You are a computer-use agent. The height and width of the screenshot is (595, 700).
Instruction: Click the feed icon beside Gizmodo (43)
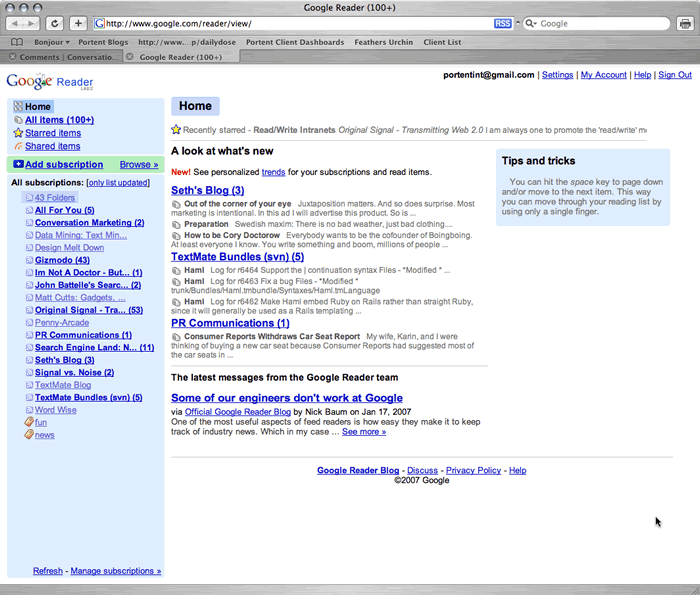tap(29, 260)
